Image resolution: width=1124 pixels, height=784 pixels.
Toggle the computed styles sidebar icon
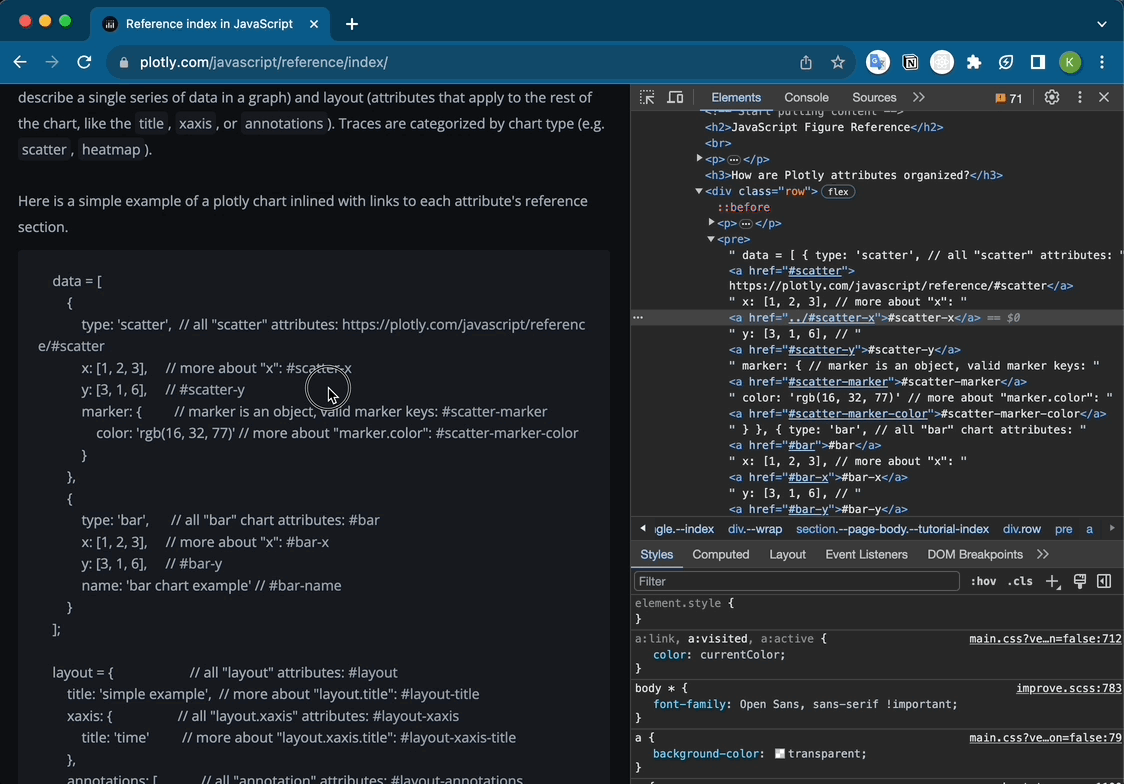click(x=1104, y=581)
